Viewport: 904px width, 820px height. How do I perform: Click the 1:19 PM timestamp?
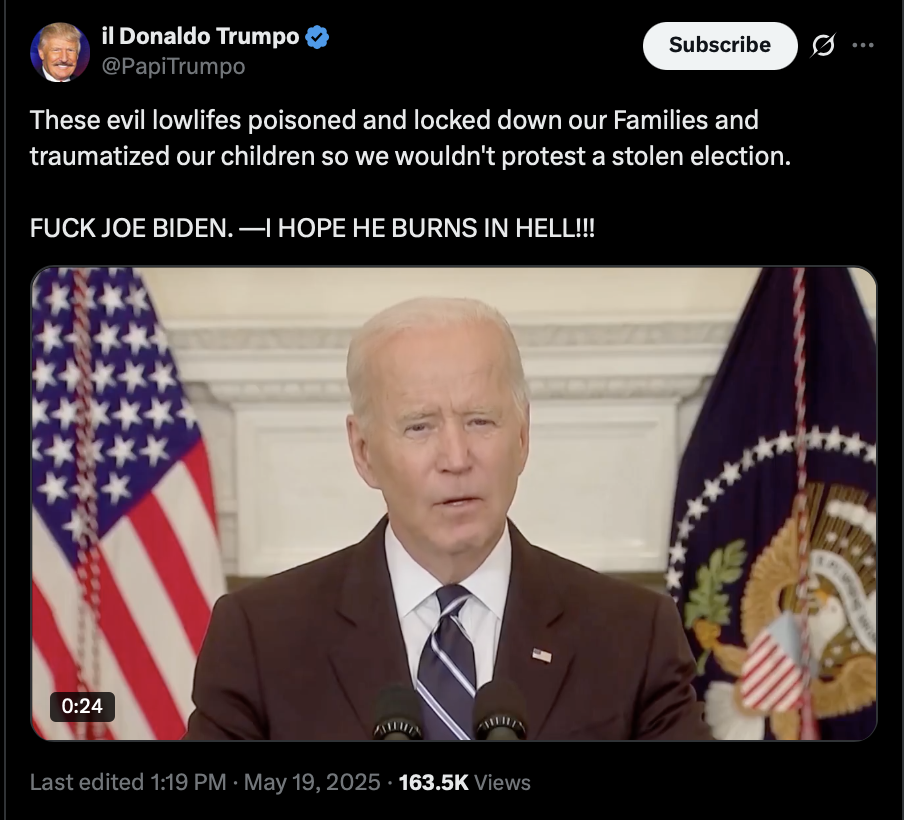coord(188,783)
